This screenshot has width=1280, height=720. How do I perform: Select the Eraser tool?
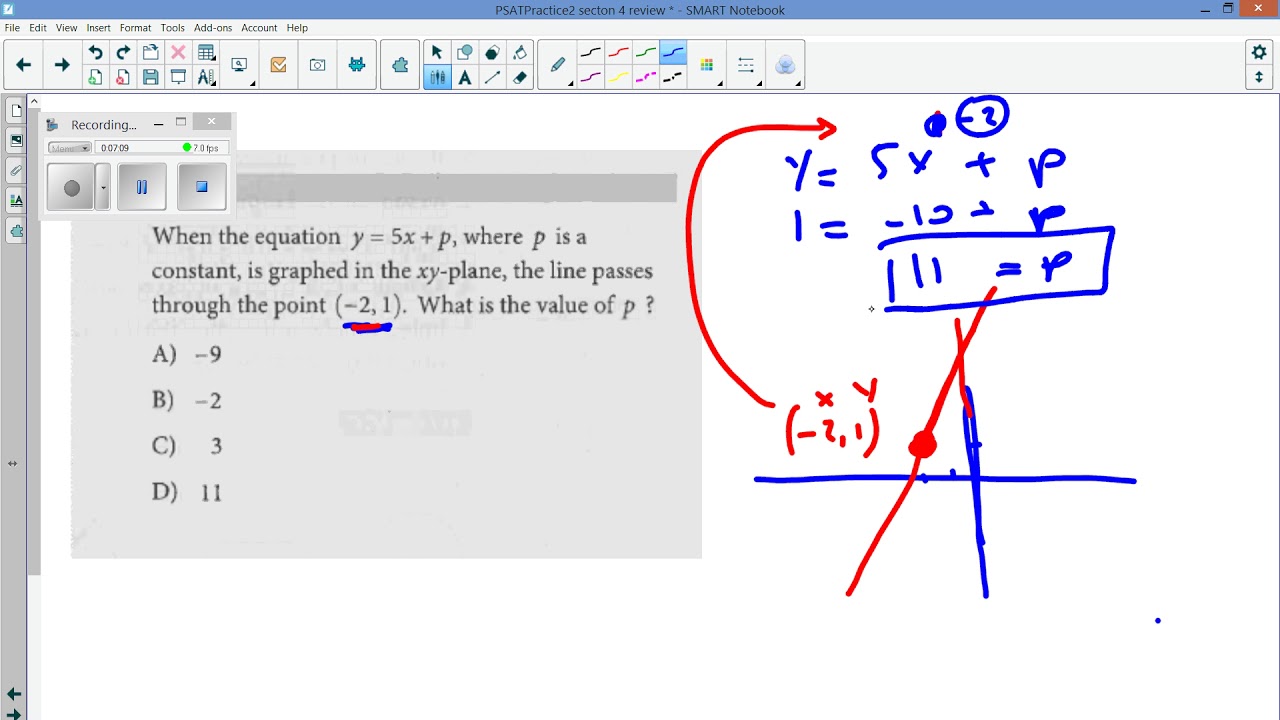click(520, 77)
